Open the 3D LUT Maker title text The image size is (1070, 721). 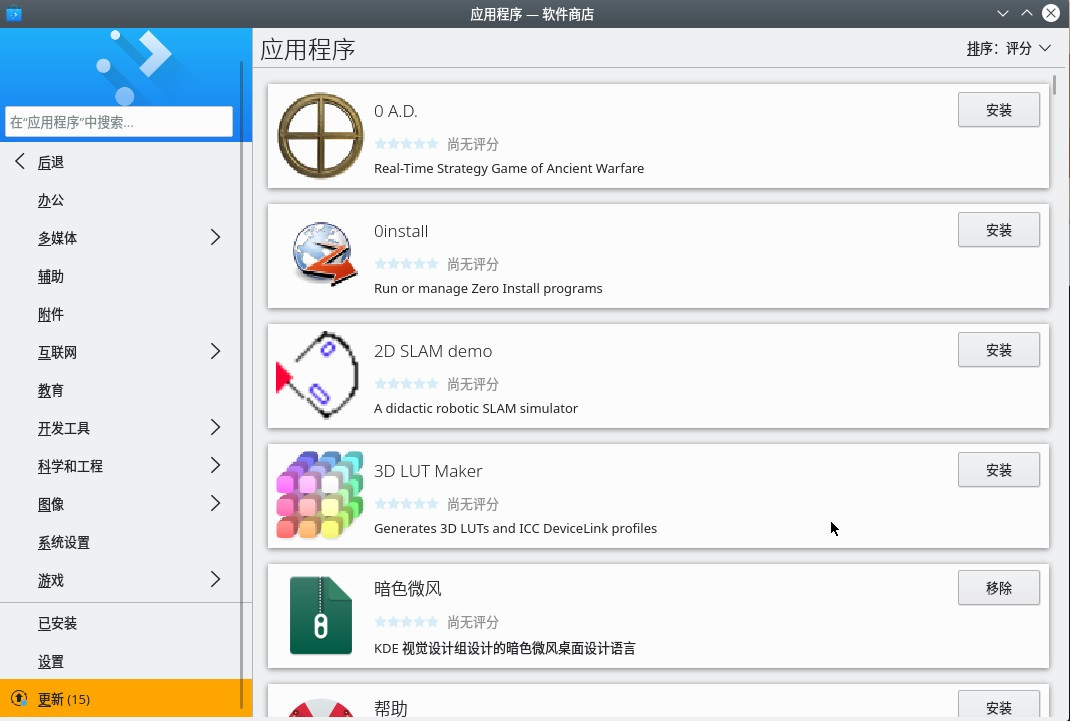click(428, 471)
